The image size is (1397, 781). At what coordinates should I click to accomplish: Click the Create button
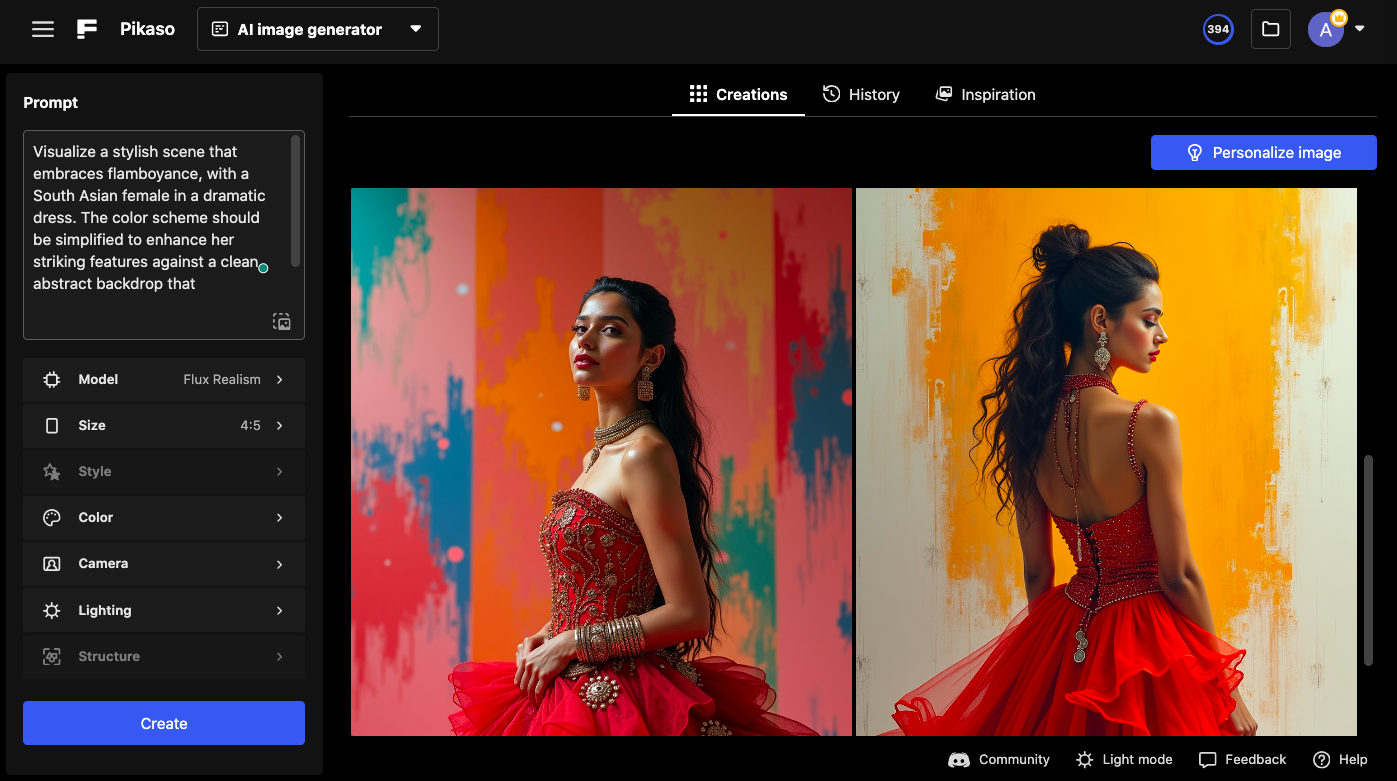[x=163, y=723]
